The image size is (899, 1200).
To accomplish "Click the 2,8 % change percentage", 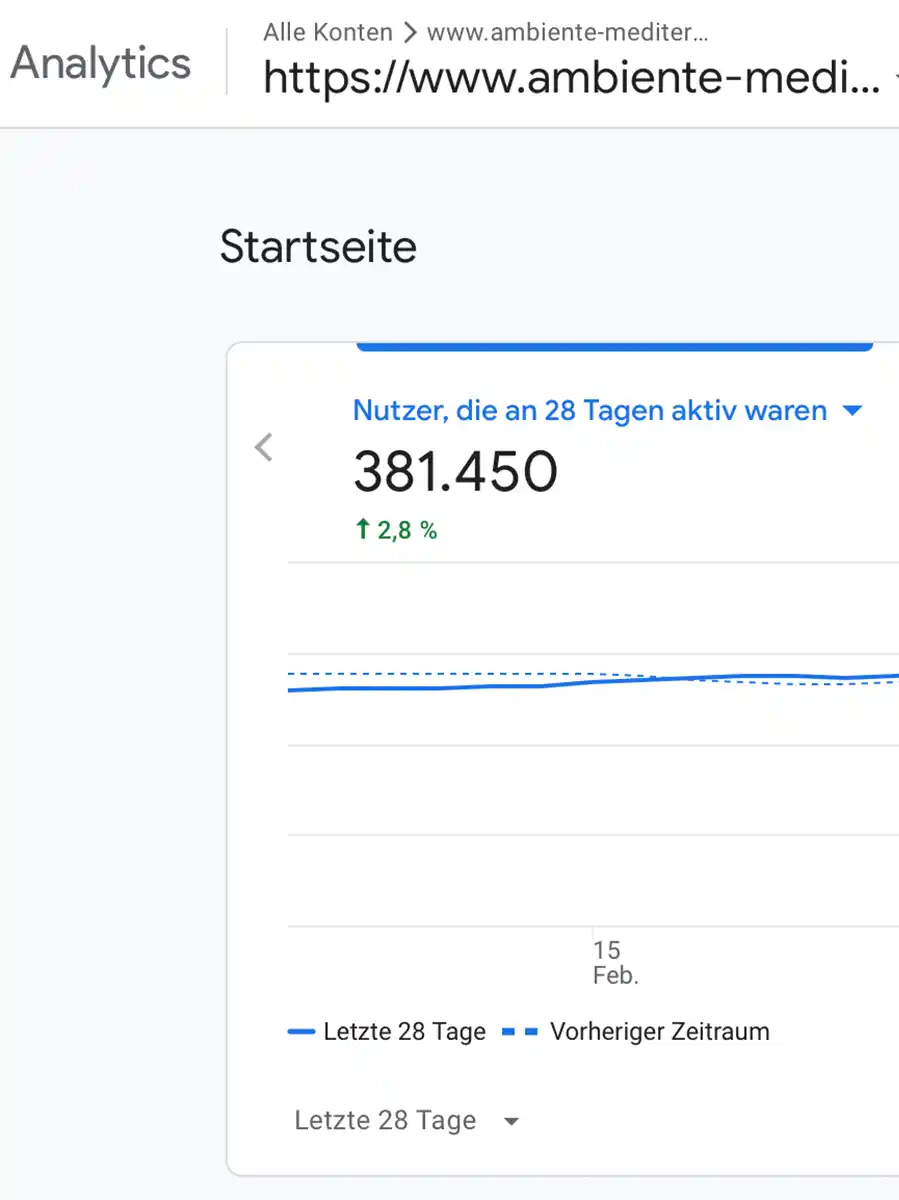I will click(x=407, y=530).
